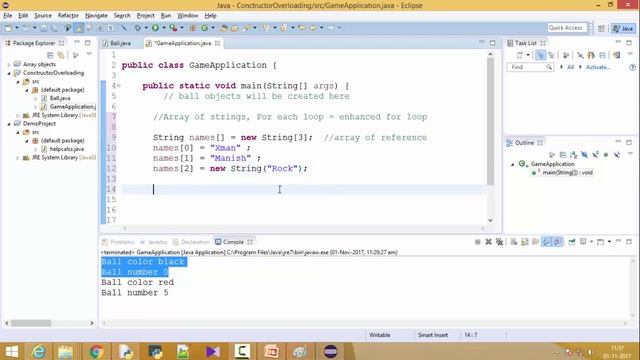Click the New Java Class green C icon
This screenshot has width=640, height=360.
pyautogui.click(x=204, y=28)
